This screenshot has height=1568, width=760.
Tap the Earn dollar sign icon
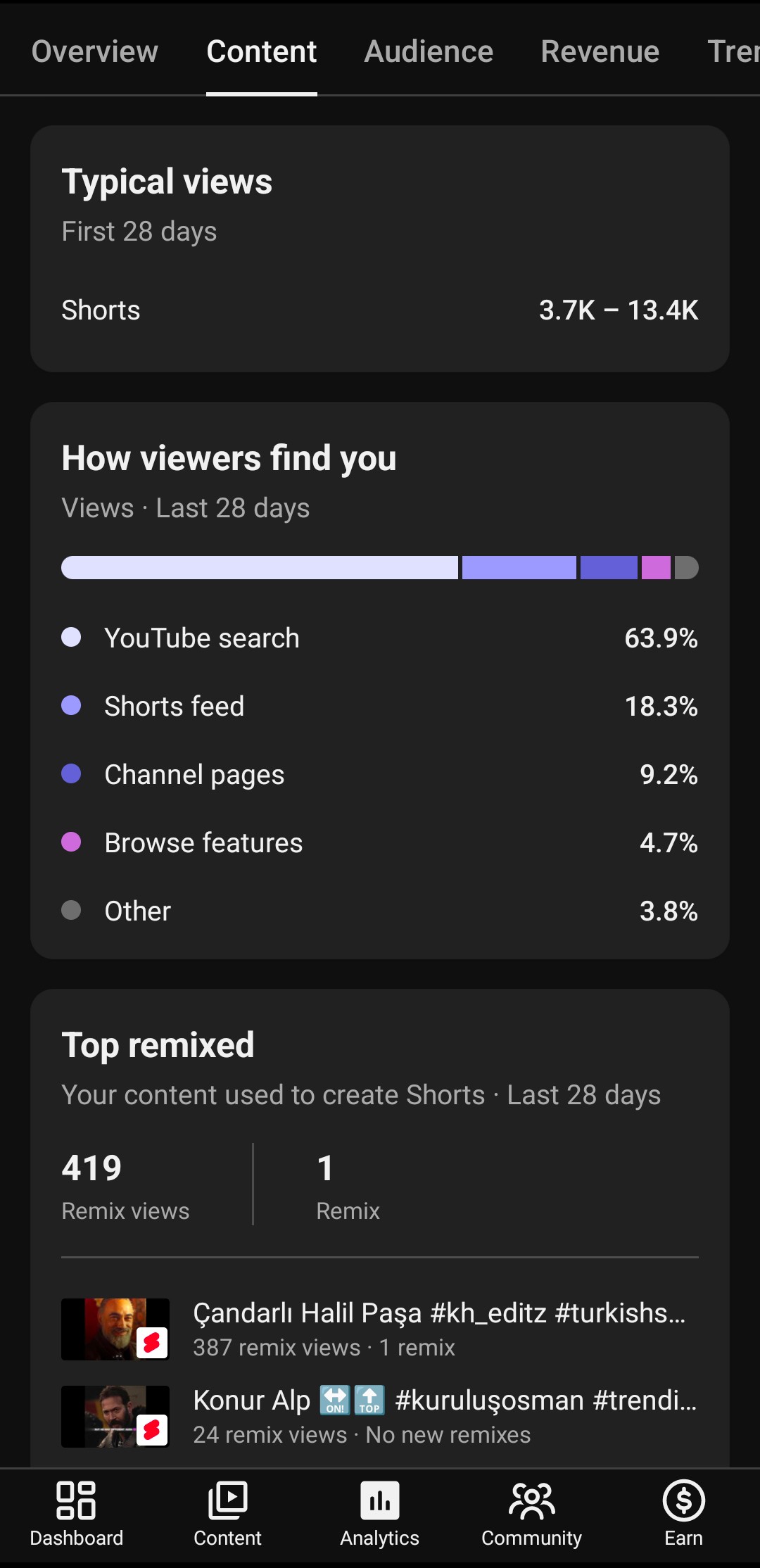(684, 1500)
